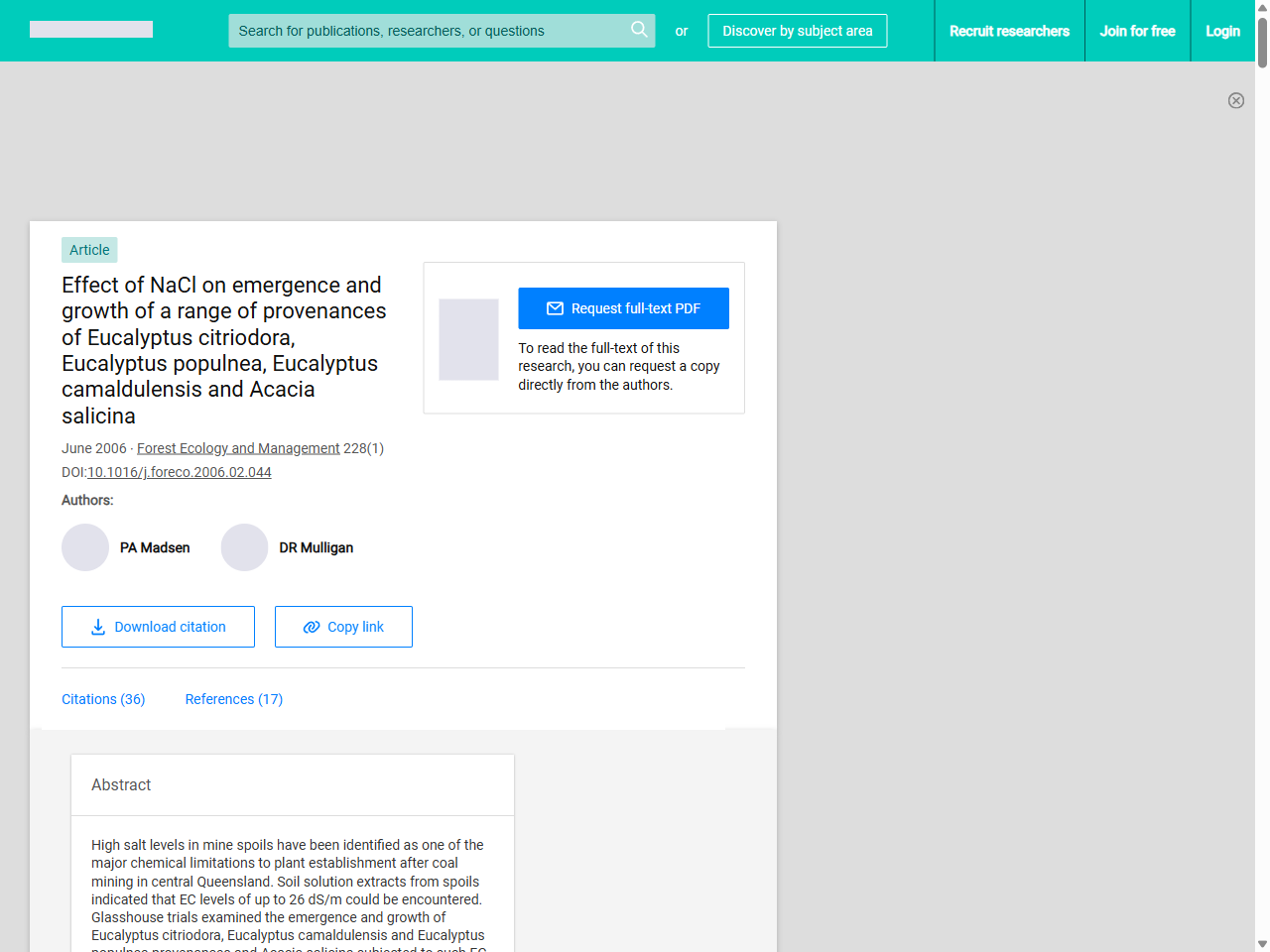1270x952 pixels.
Task: Select Recruit researchers in the navigation
Action: 1010,31
